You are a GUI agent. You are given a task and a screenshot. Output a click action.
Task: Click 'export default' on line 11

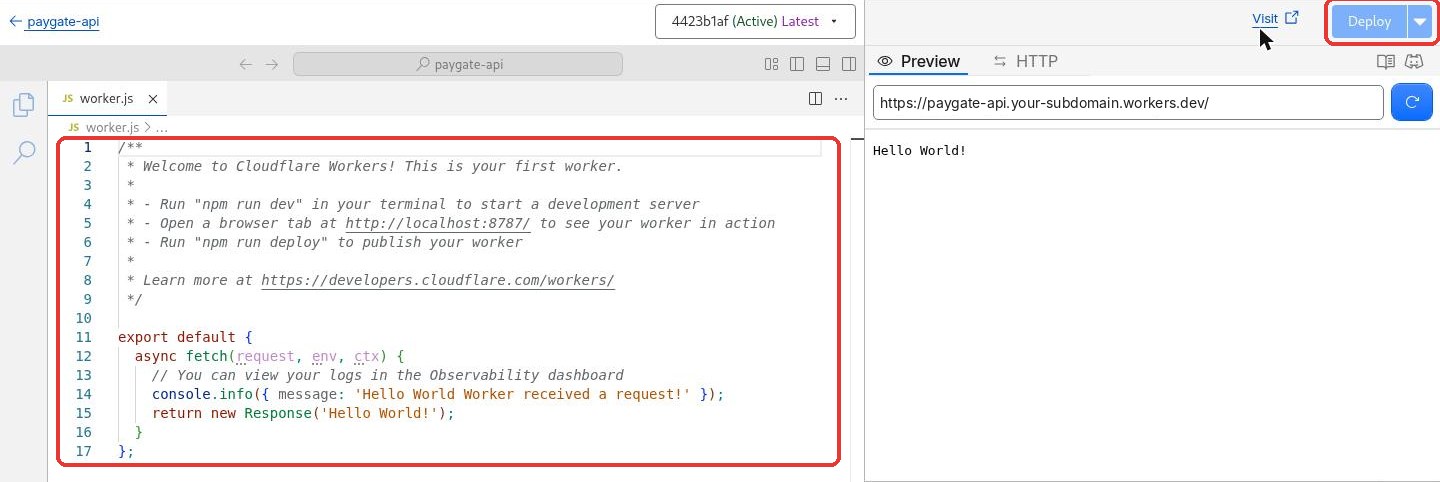[177, 337]
